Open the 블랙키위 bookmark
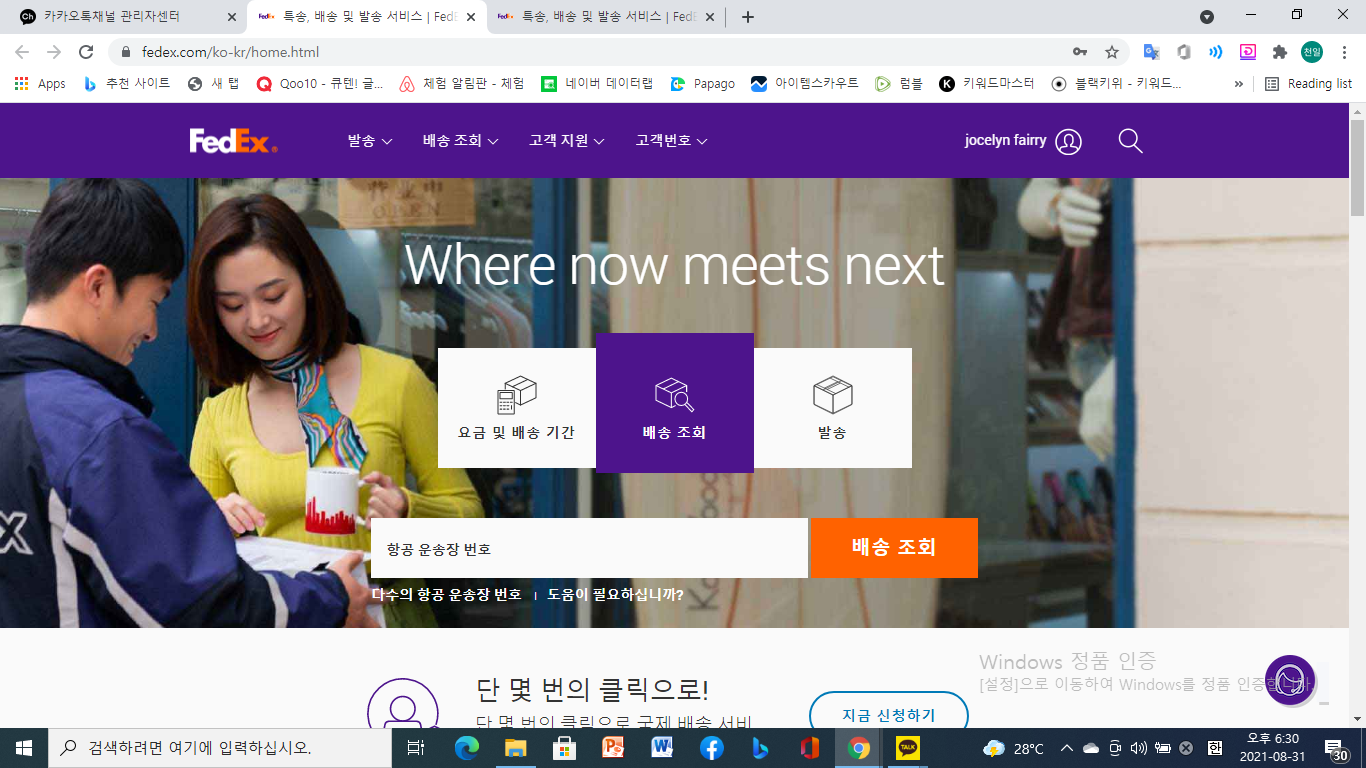Image resolution: width=1366 pixels, height=768 pixels. (1117, 84)
